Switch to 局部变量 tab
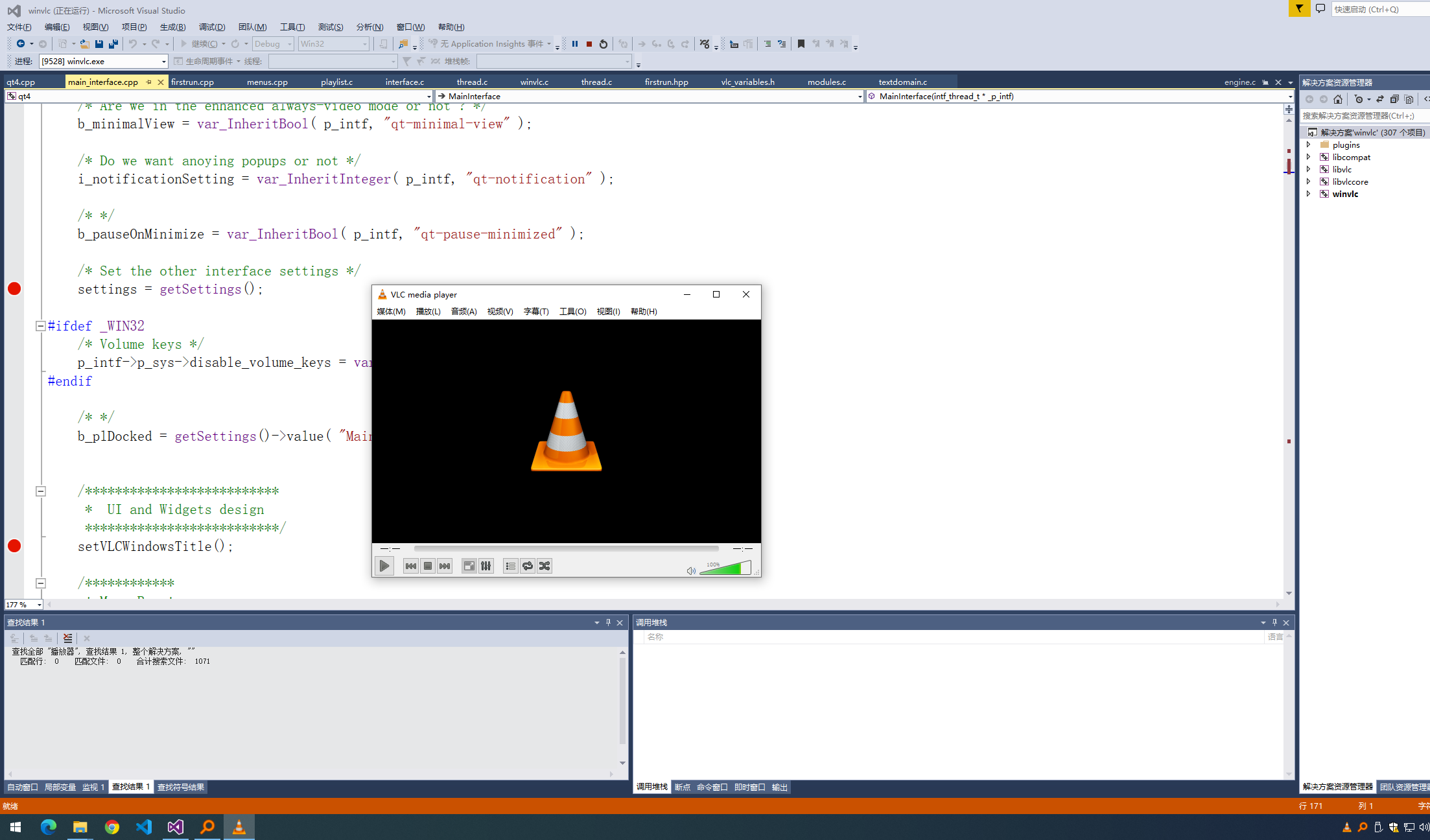Image resolution: width=1430 pixels, height=840 pixels. (60, 787)
